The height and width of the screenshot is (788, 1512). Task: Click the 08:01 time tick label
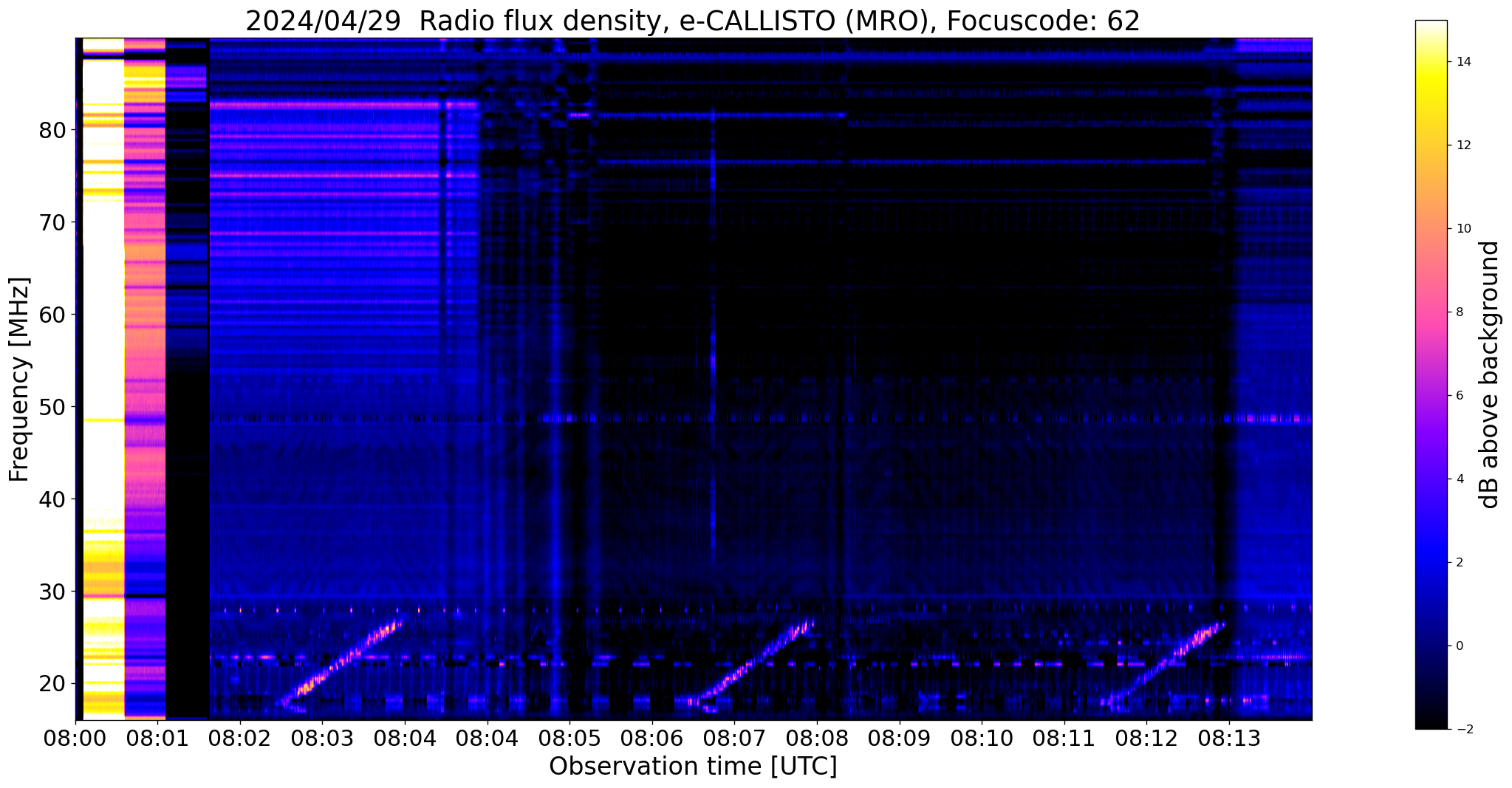point(157,738)
